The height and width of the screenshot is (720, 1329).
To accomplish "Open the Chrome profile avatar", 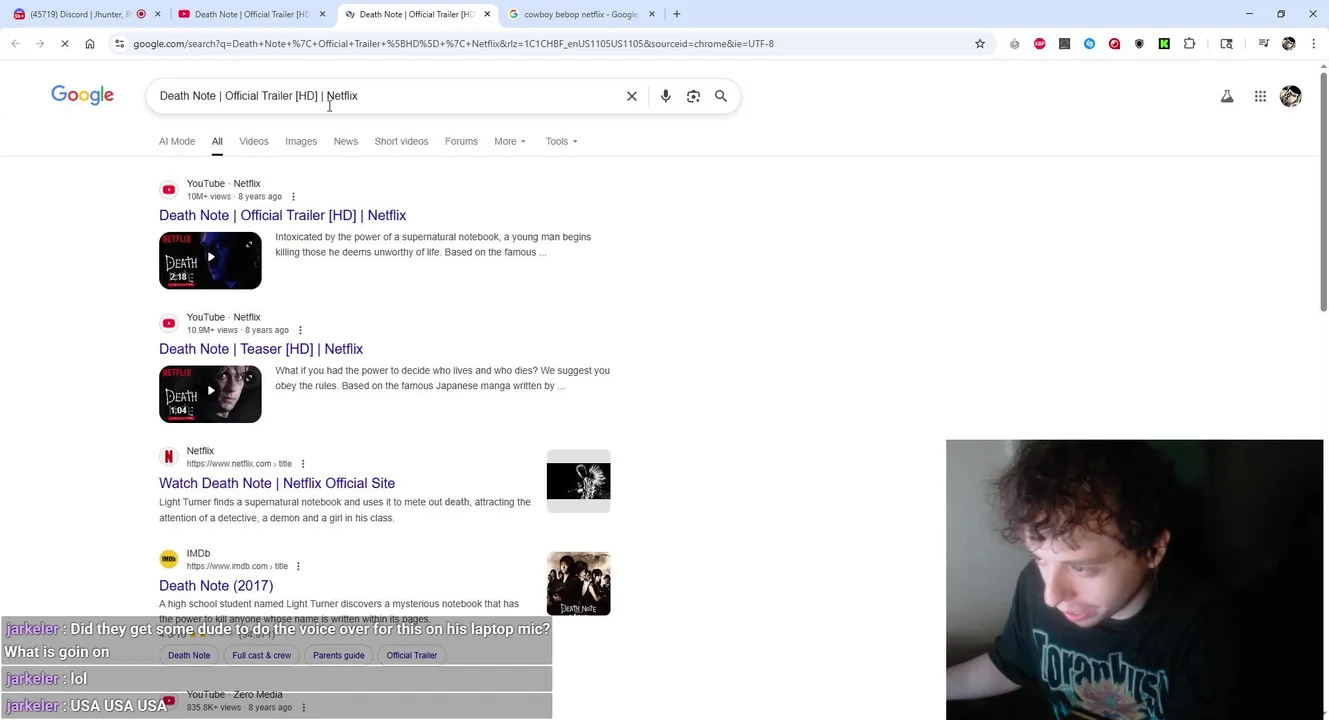I will [1289, 44].
